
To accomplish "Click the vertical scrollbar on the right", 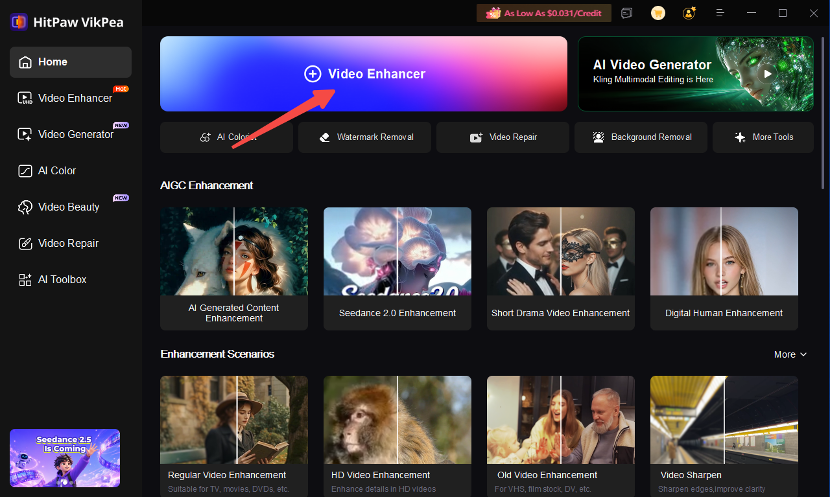I will [822, 112].
